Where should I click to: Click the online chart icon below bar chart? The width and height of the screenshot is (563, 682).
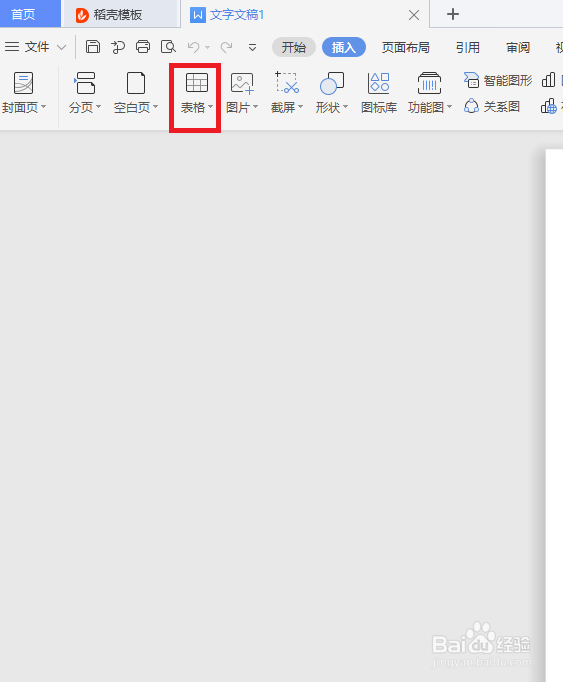549,106
